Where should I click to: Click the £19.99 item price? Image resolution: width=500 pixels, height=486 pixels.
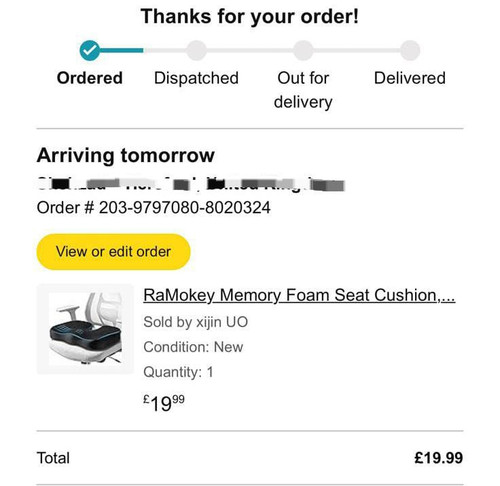click(x=164, y=403)
